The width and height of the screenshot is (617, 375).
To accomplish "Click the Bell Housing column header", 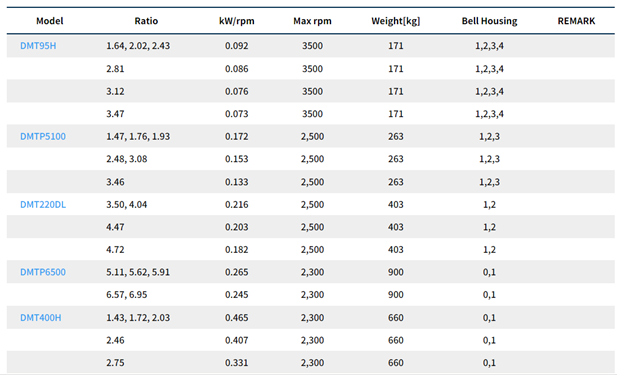I will [x=489, y=21].
